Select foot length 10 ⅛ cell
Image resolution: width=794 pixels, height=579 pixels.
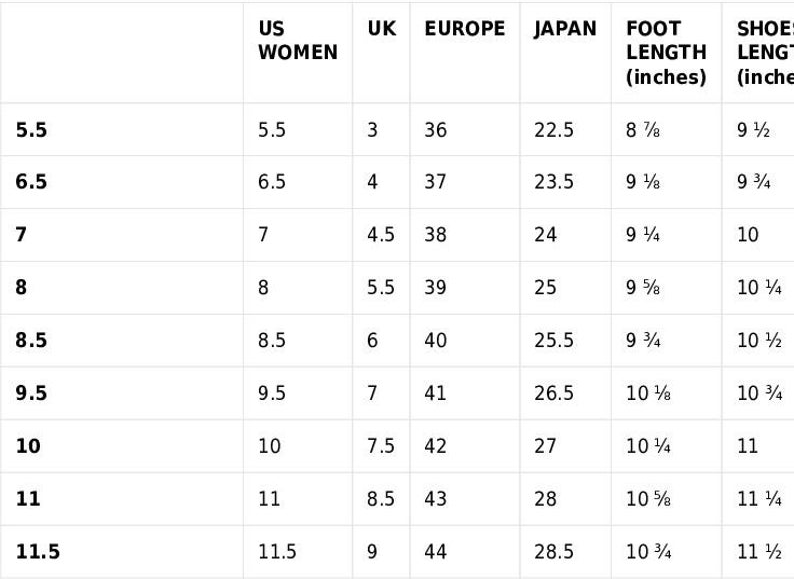coord(648,394)
